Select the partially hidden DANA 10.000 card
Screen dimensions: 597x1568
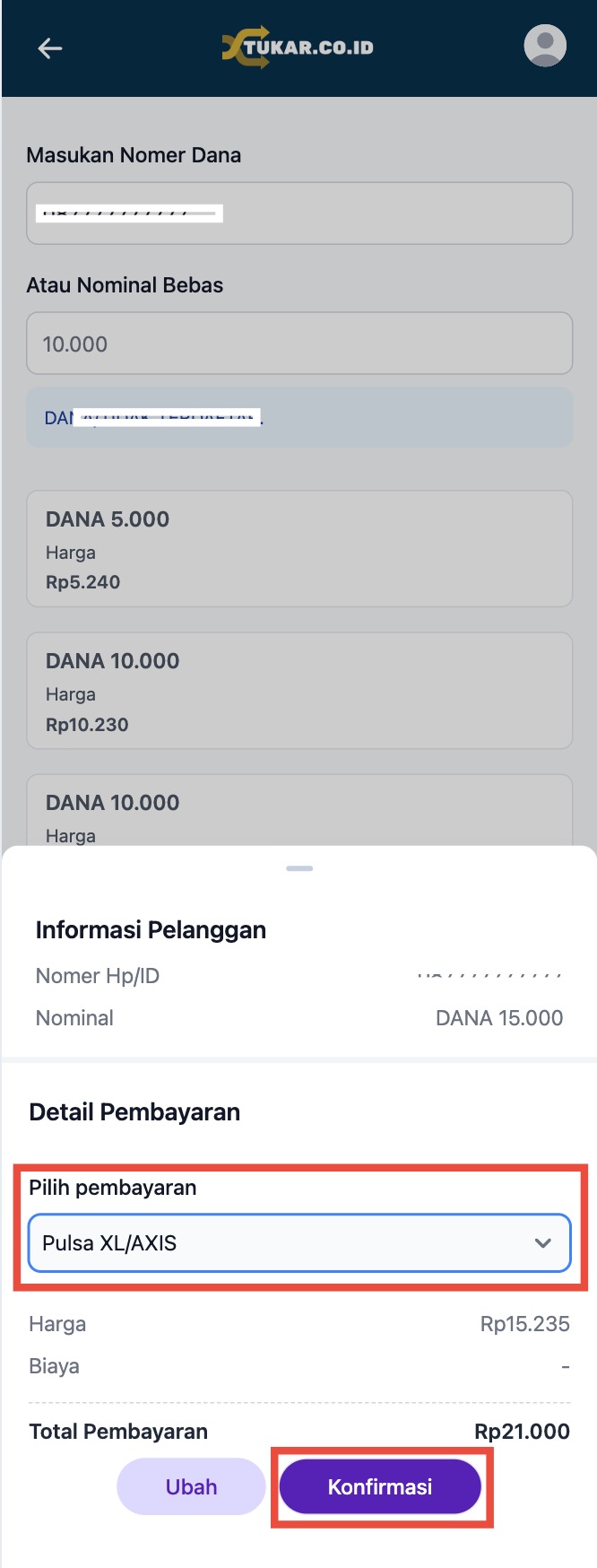[x=299, y=812]
